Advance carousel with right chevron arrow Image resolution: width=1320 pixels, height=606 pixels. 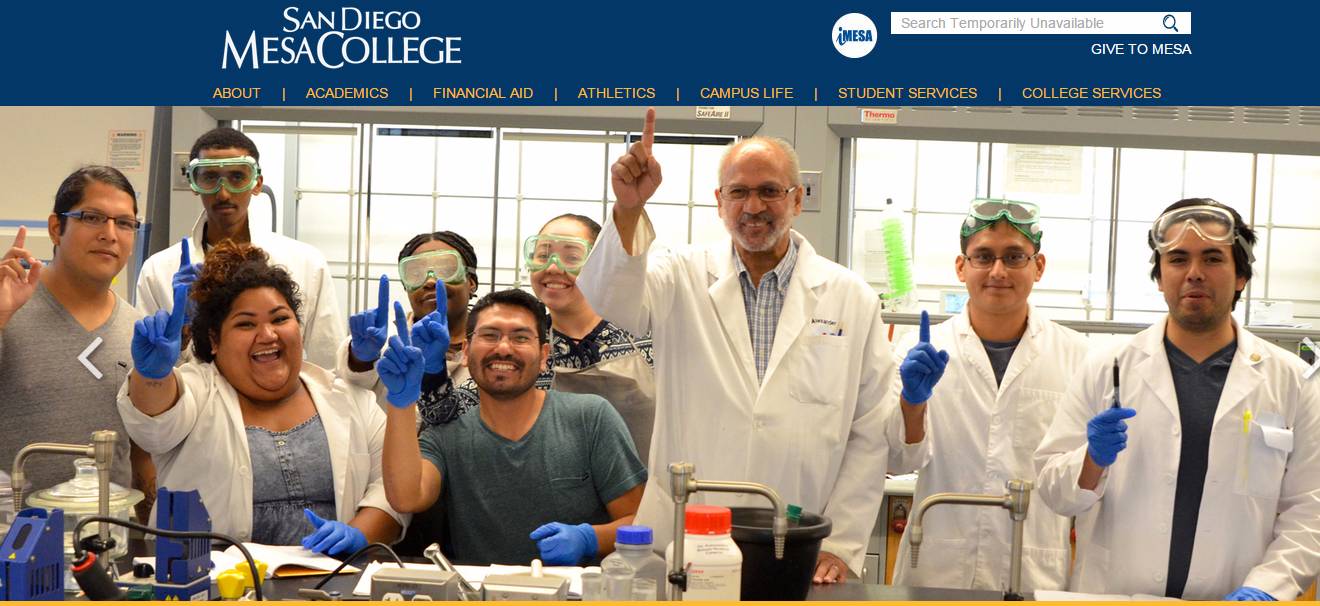[x=1310, y=358]
